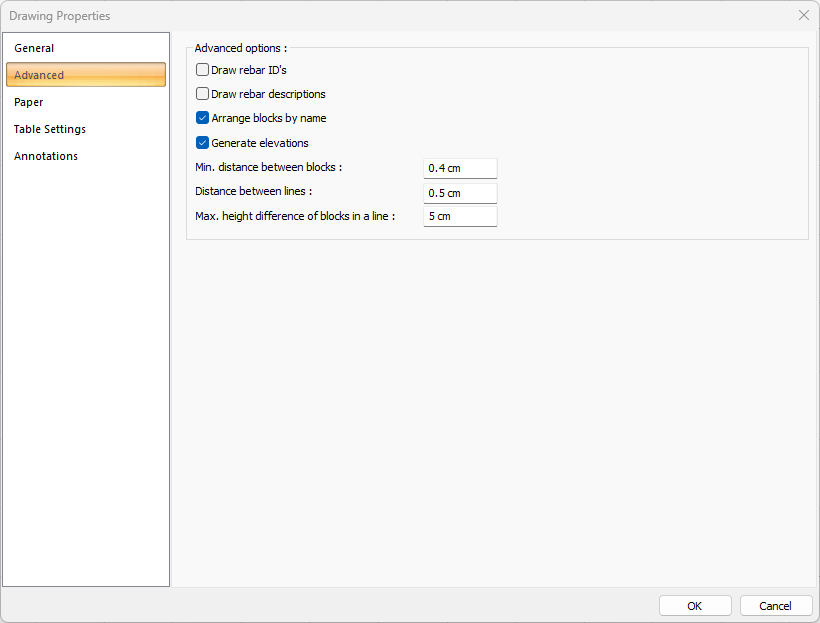820x623 pixels.
Task: Click the 'Distance between lines' label text
Action: point(254,191)
